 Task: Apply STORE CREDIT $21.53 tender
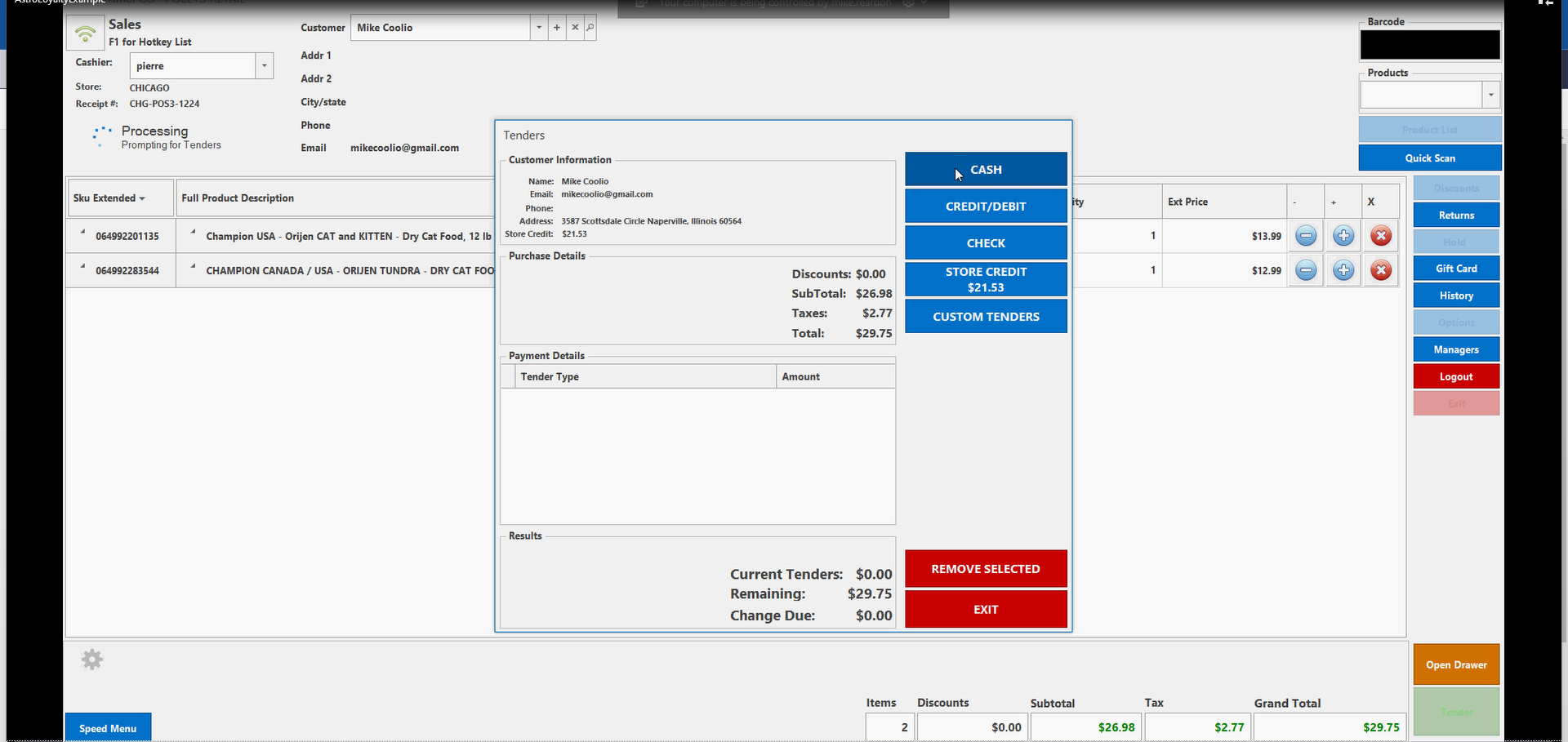pos(985,279)
